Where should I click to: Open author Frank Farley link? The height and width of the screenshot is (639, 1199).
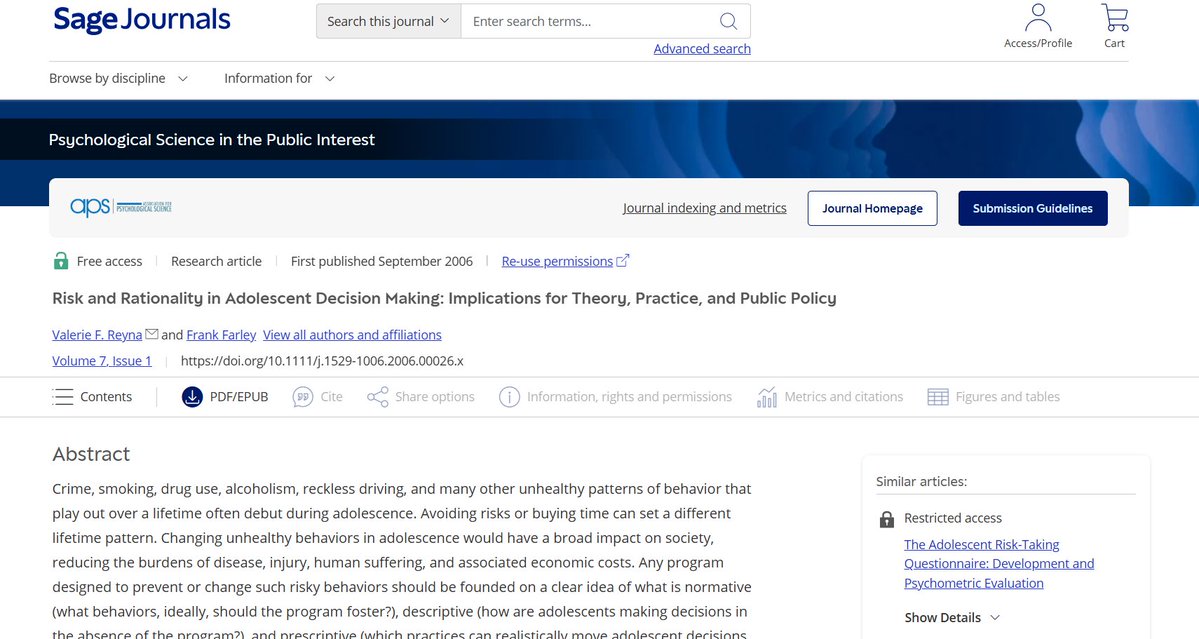pyautogui.click(x=221, y=335)
